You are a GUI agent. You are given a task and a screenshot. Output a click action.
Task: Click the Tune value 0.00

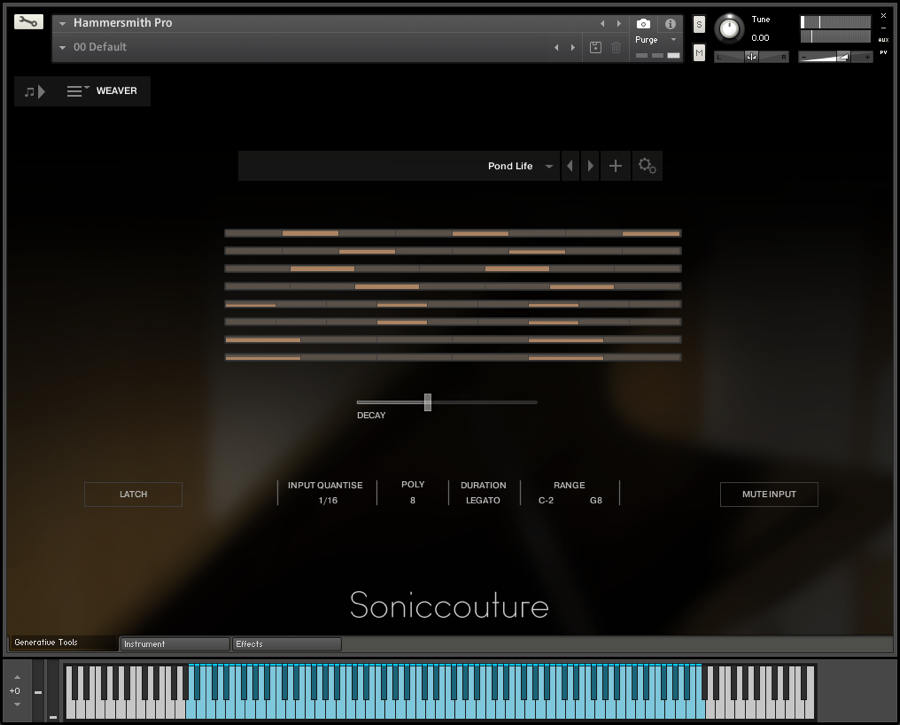click(760, 38)
